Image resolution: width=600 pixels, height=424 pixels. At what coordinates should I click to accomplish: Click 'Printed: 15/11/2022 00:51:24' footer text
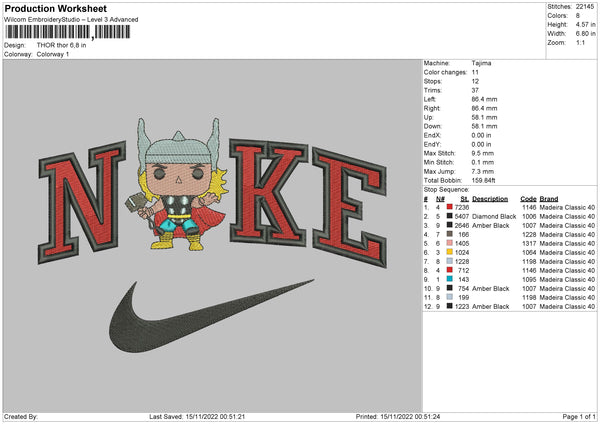[398, 417]
